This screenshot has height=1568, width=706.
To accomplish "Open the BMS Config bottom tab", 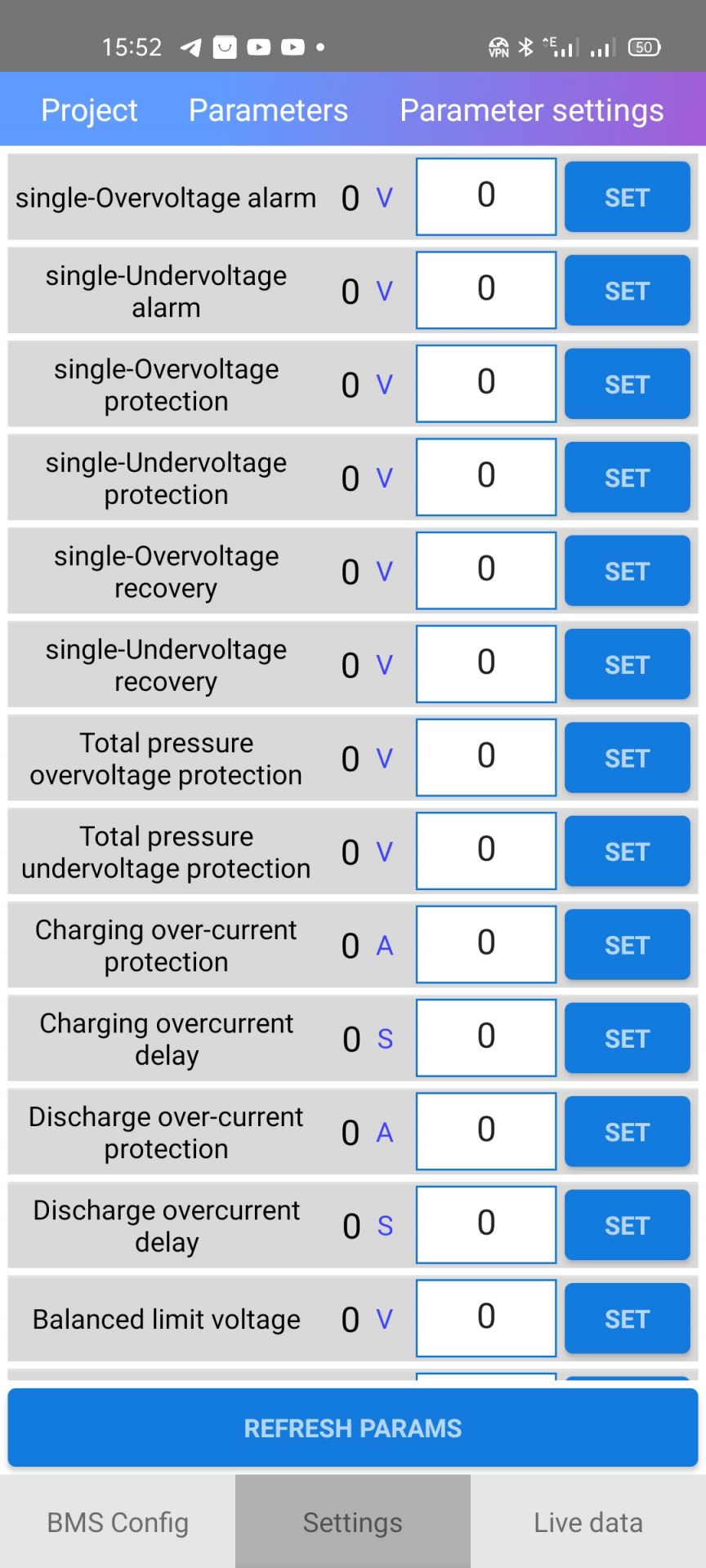I will pos(118,1522).
